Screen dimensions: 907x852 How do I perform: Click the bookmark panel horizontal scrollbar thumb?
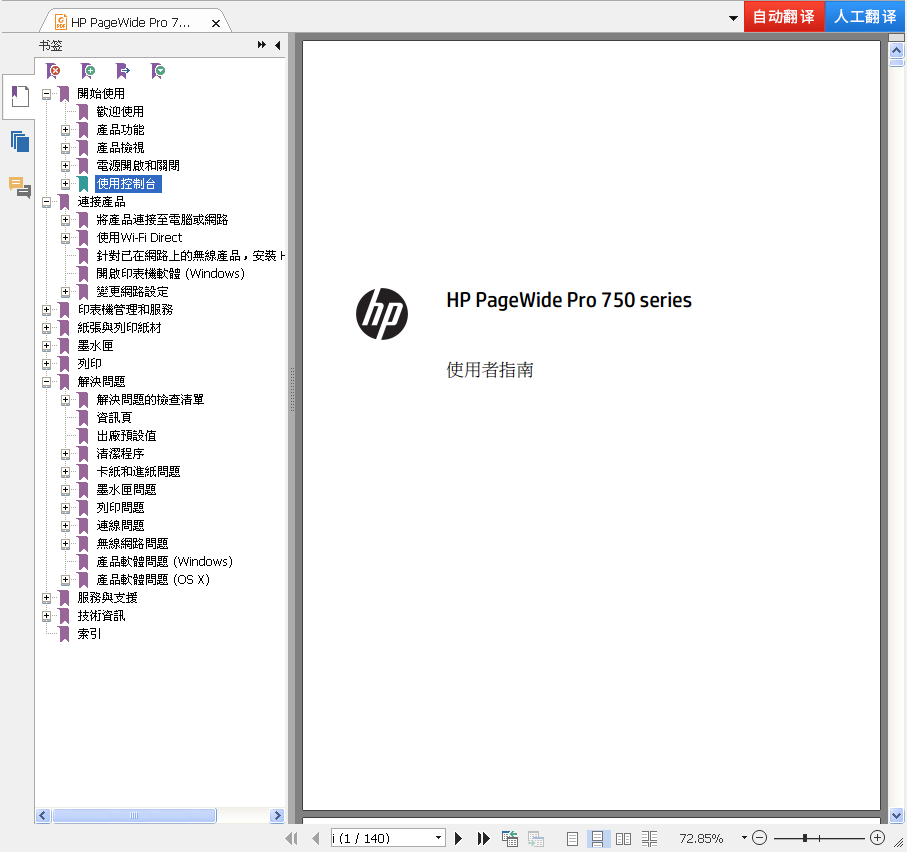pyautogui.click(x=134, y=816)
